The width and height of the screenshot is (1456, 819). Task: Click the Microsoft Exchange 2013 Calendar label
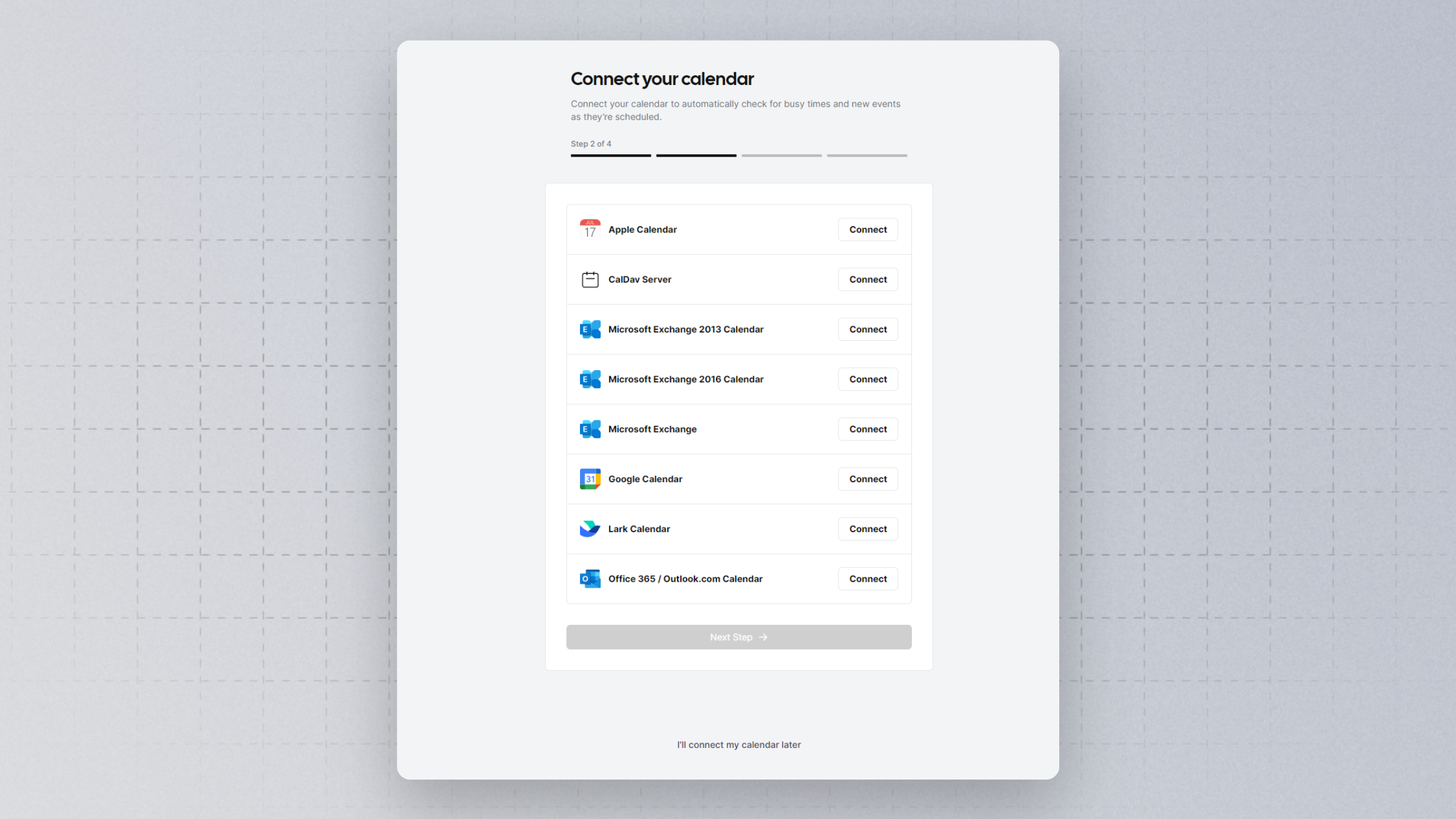[x=686, y=329]
